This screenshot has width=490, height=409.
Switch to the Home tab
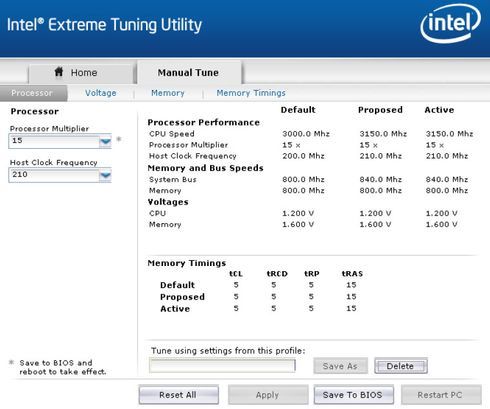[82, 72]
